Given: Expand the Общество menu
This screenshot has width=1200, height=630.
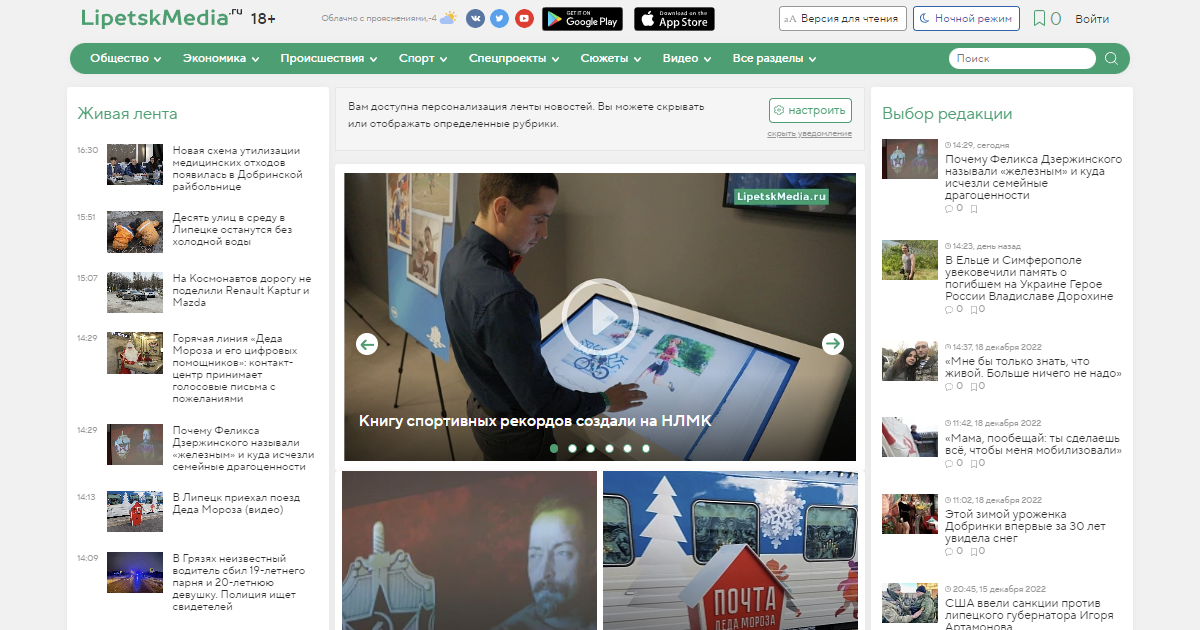Looking at the screenshot, I should (126, 58).
